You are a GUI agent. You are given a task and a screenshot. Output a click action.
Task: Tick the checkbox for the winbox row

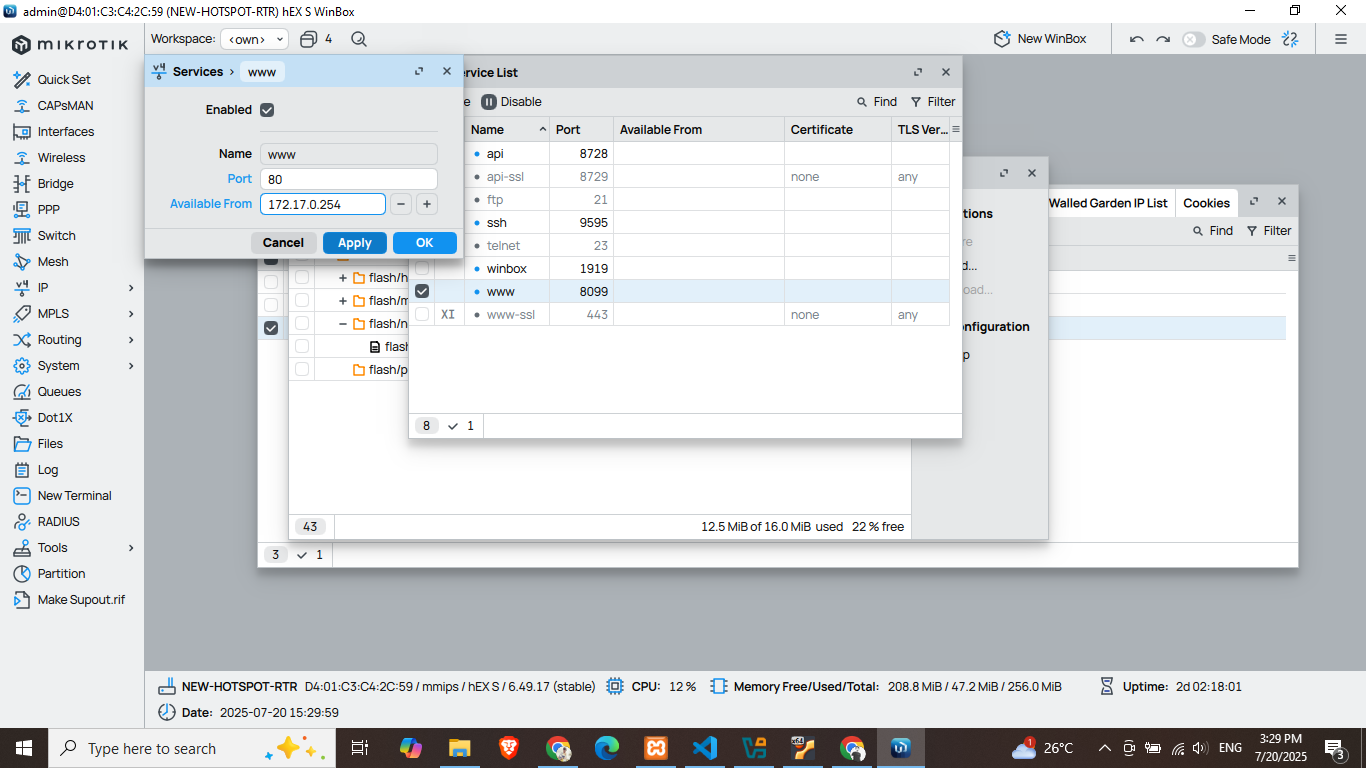click(422, 268)
